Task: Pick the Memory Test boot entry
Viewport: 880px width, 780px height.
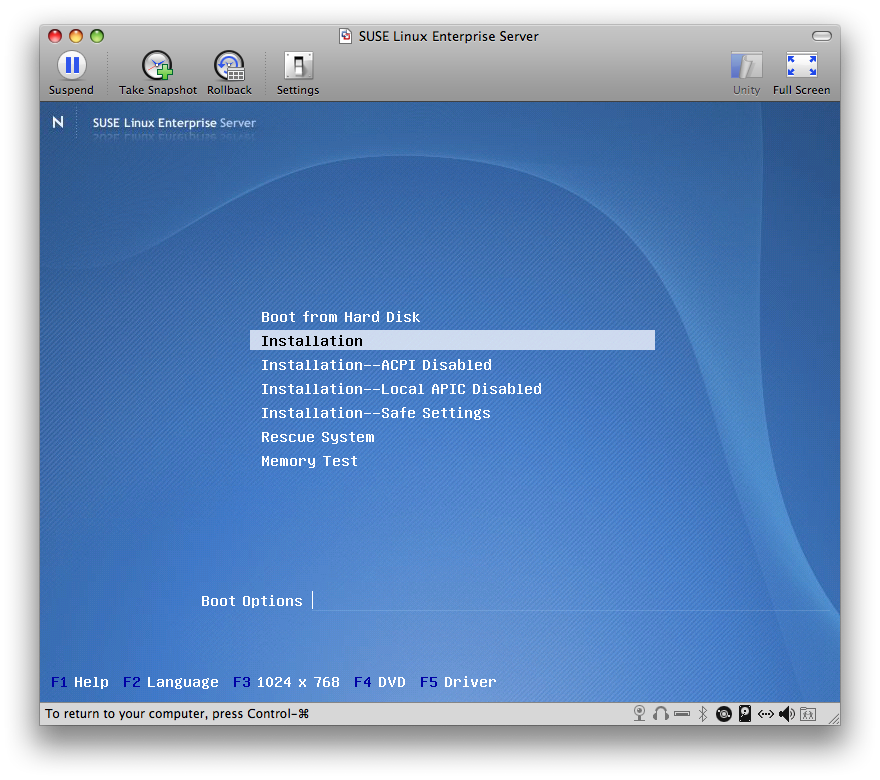Action: [309, 461]
